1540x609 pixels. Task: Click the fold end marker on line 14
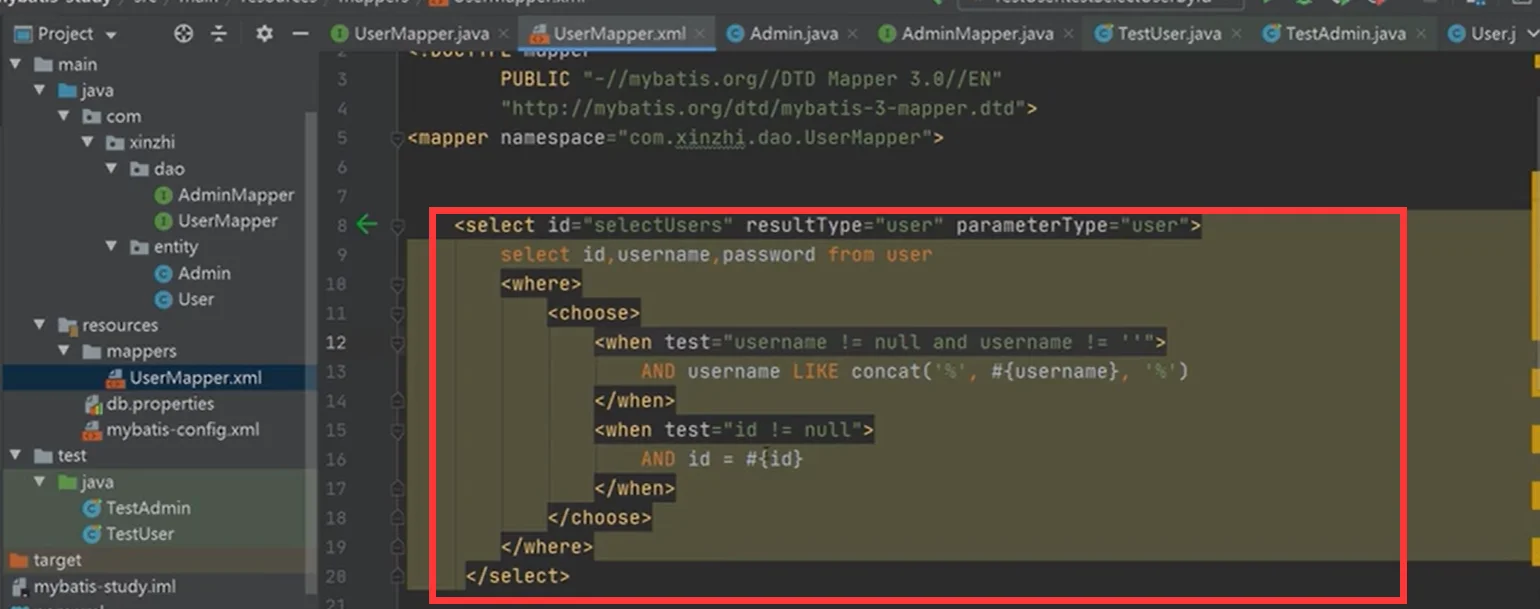[x=398, y=401]
